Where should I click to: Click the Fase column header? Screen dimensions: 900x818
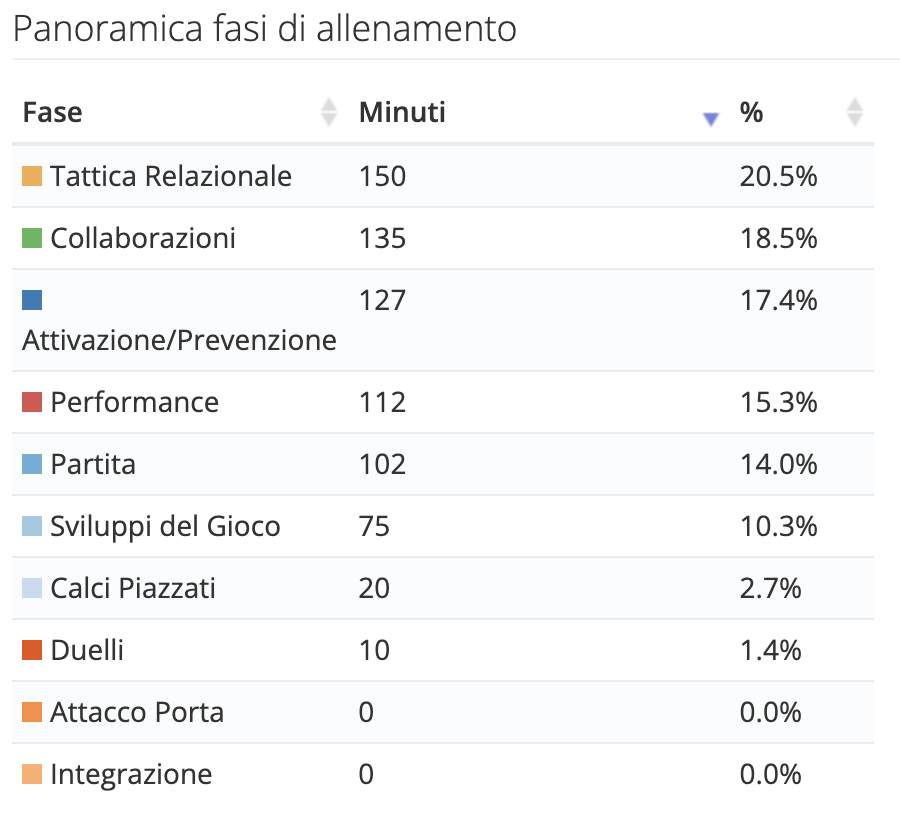coord(52,113)
